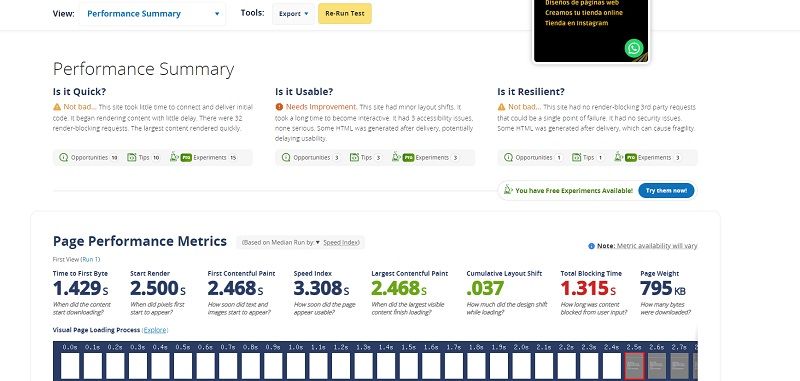Open Tips 1 under Is it Resilient
This screenshot has width=800, height=381.
[588, 158]
